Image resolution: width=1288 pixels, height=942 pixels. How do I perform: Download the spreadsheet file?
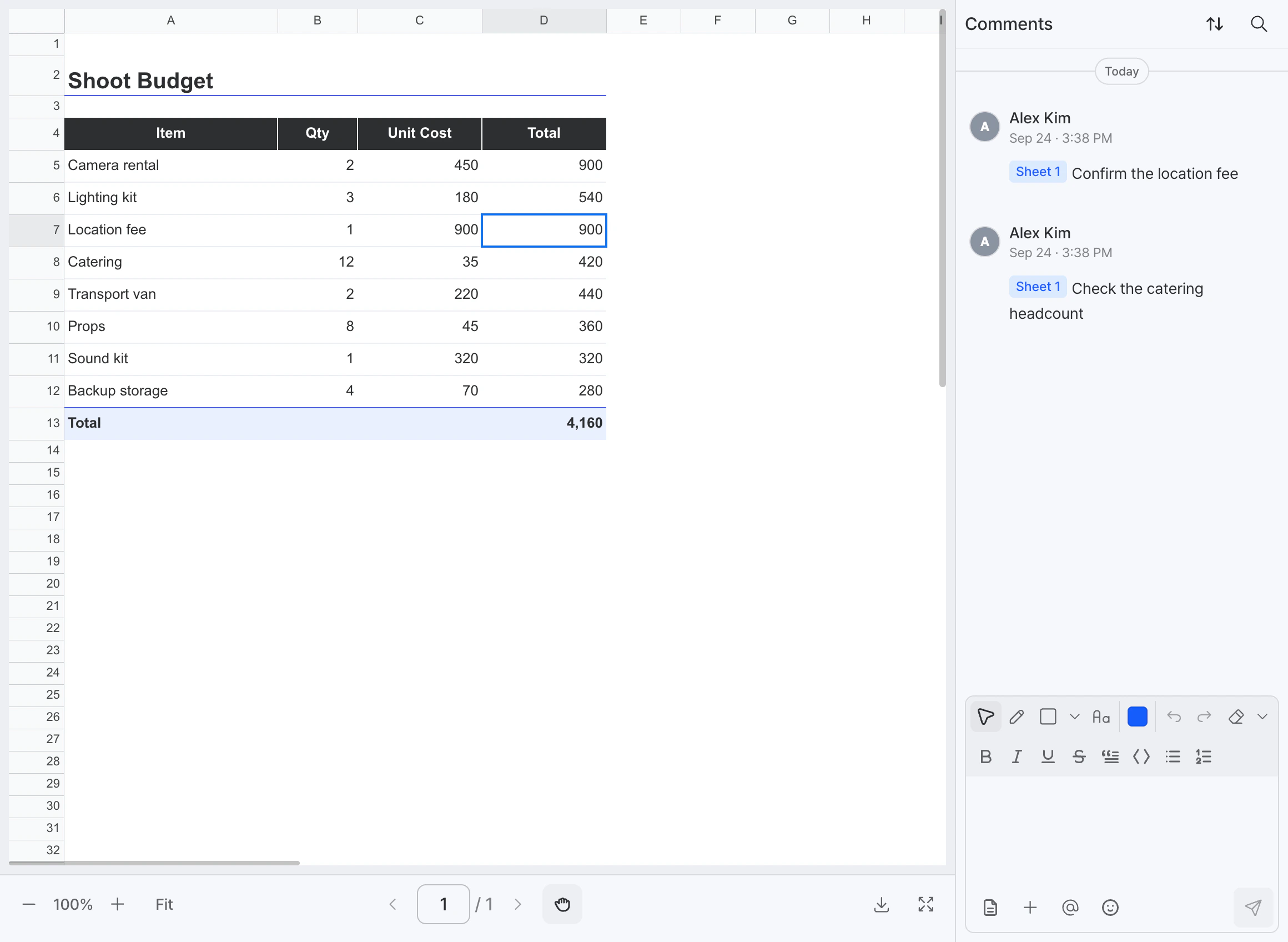pos(882,904)
